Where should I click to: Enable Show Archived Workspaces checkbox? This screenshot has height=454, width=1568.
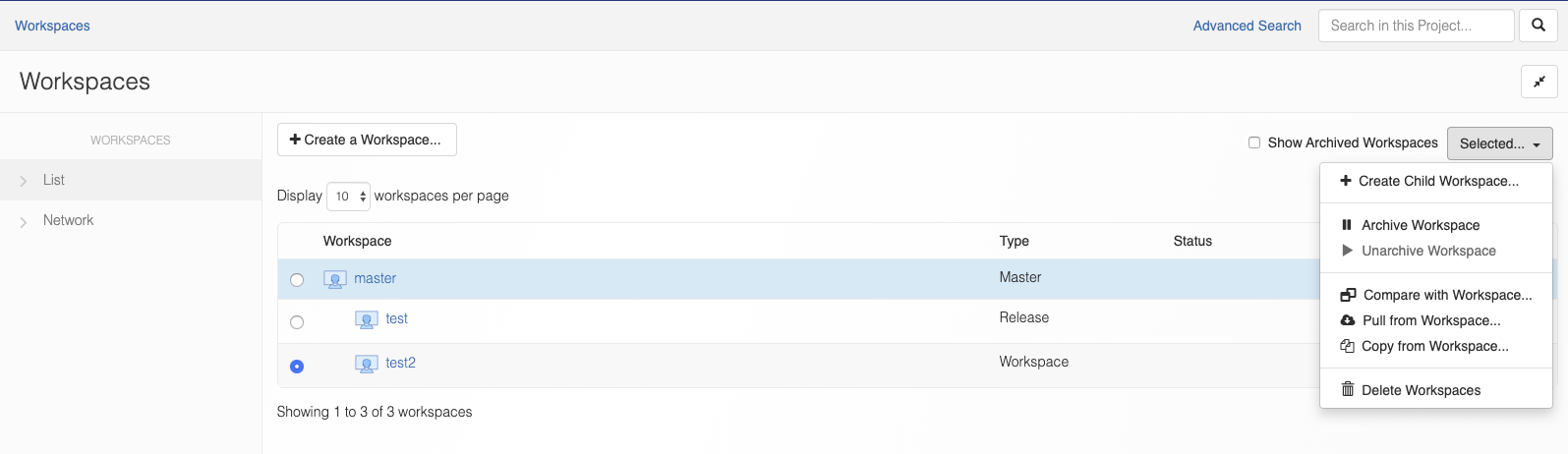coord(1254,142)
